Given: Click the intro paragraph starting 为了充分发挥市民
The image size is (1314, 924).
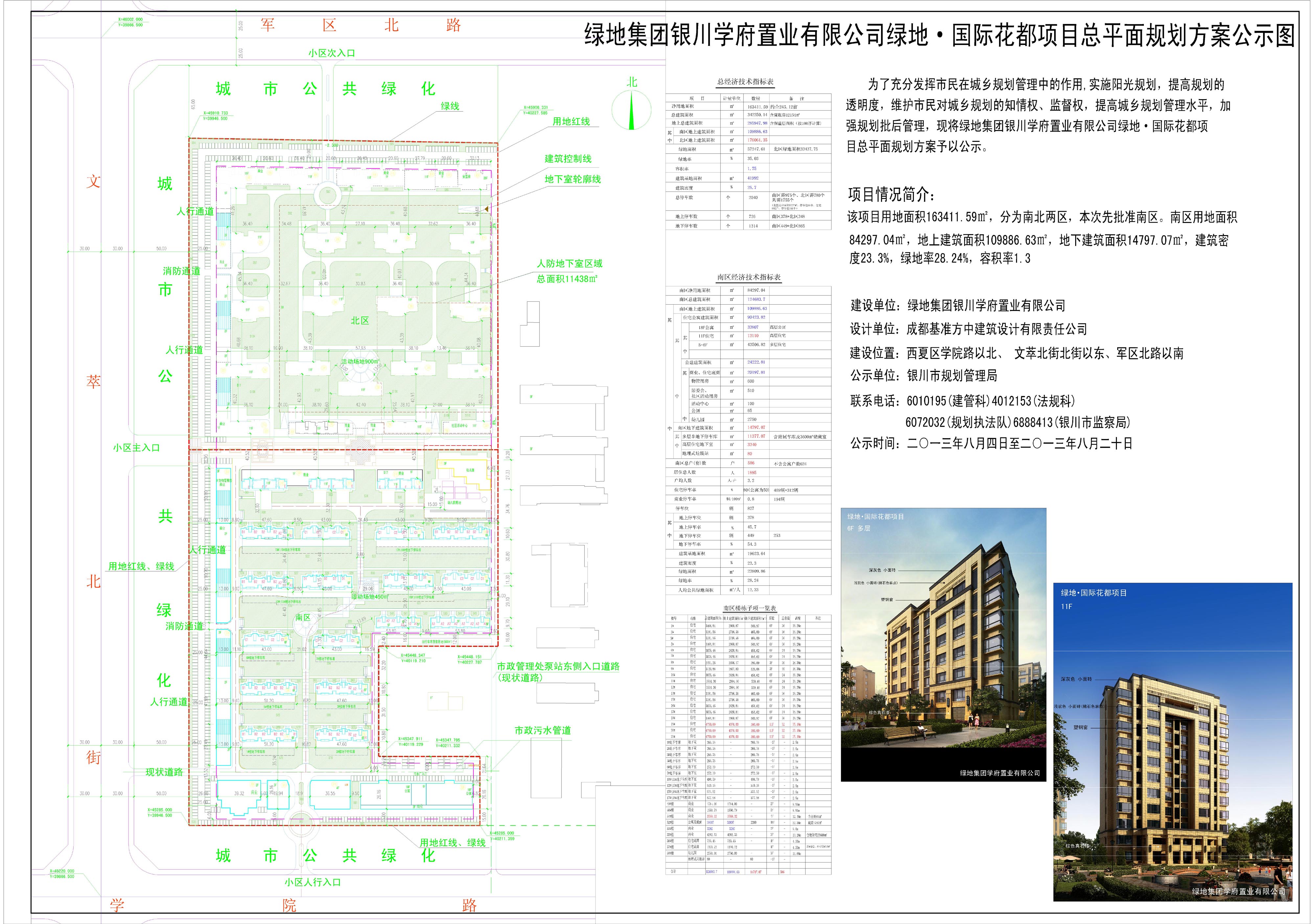Looking at the screenshot, I should [1038, 116].
